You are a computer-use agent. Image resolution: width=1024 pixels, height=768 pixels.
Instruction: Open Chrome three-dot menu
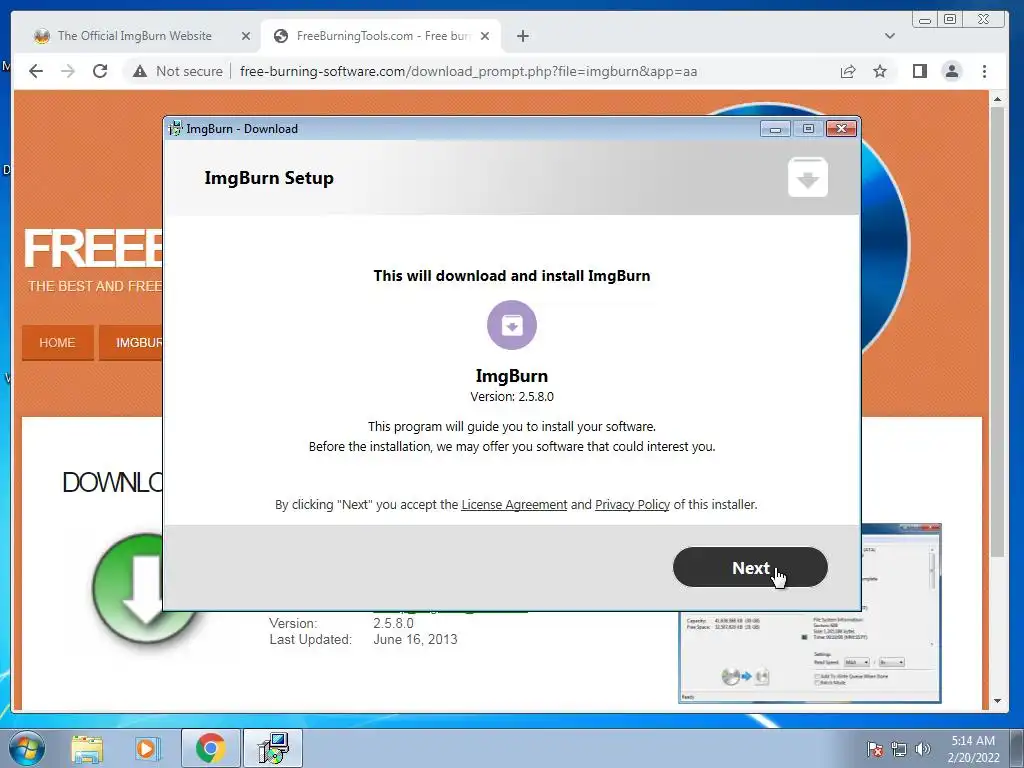984,71
